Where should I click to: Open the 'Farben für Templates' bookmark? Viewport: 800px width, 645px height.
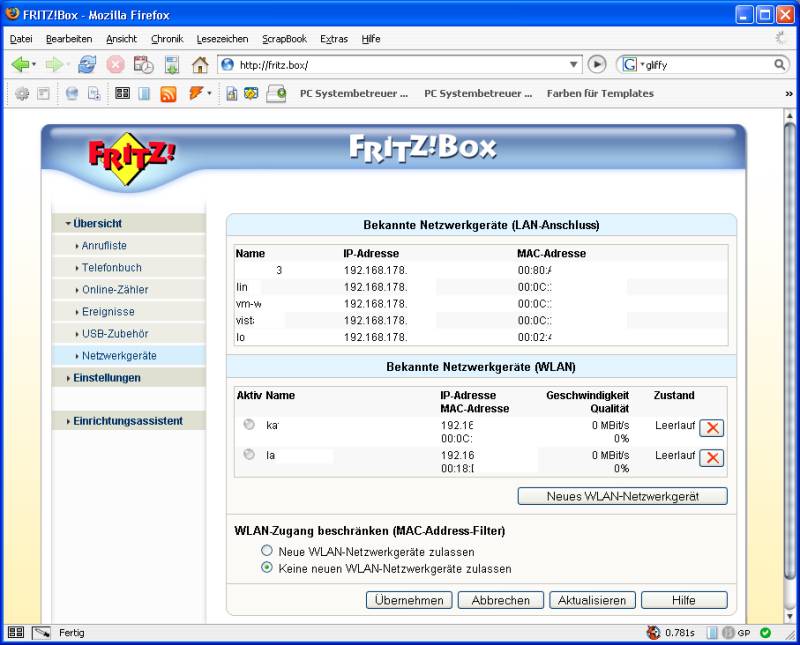click(600, 93)
